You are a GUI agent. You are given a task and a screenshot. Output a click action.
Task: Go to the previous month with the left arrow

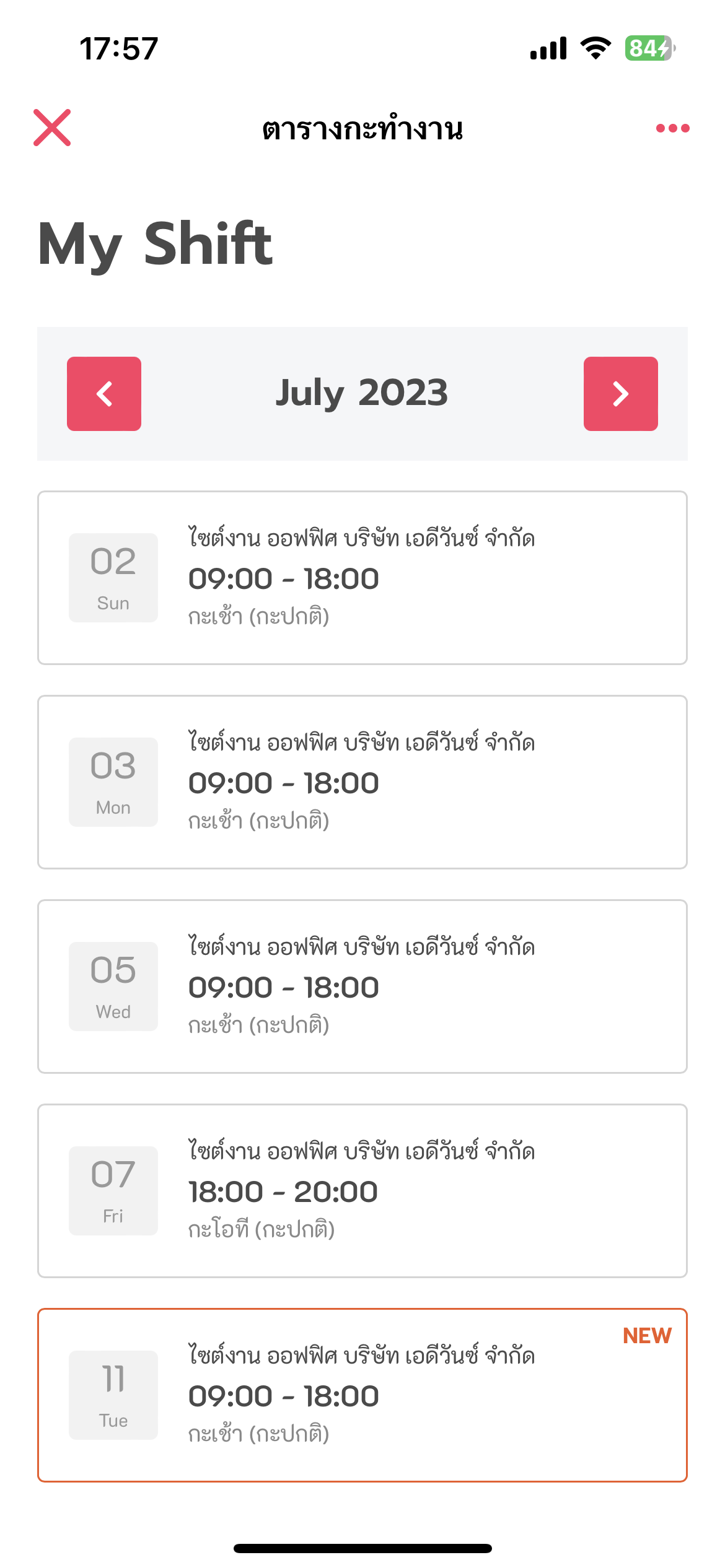coord(104,394)
